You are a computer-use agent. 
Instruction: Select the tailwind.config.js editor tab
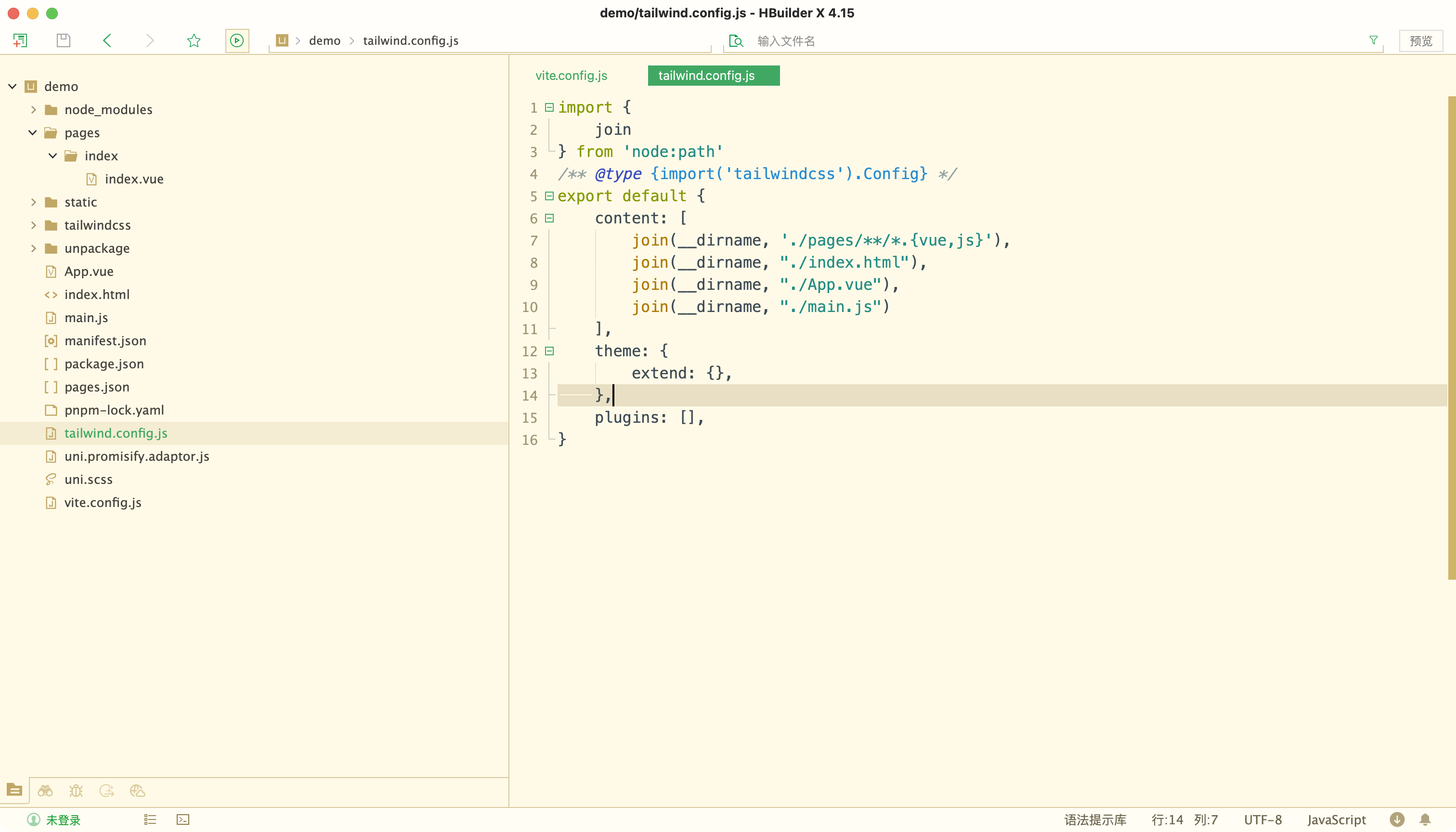click(714, 76)
